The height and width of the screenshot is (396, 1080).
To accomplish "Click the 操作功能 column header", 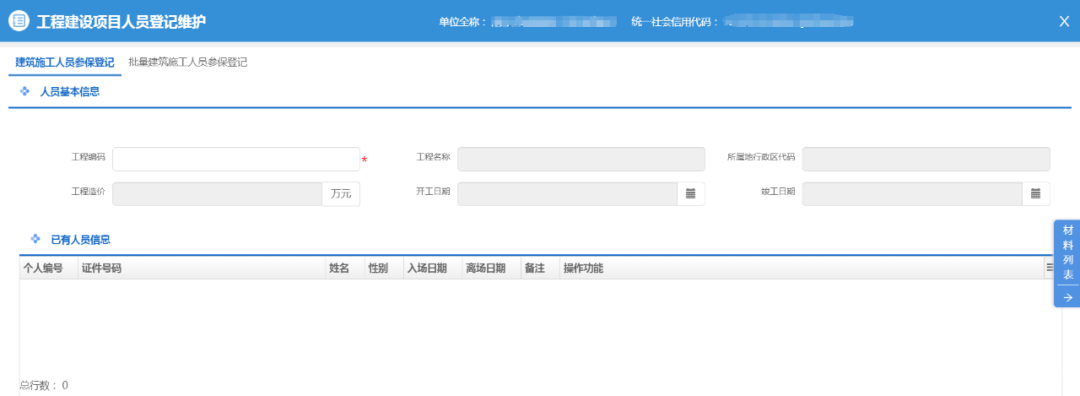I will (x=583, y=268).
